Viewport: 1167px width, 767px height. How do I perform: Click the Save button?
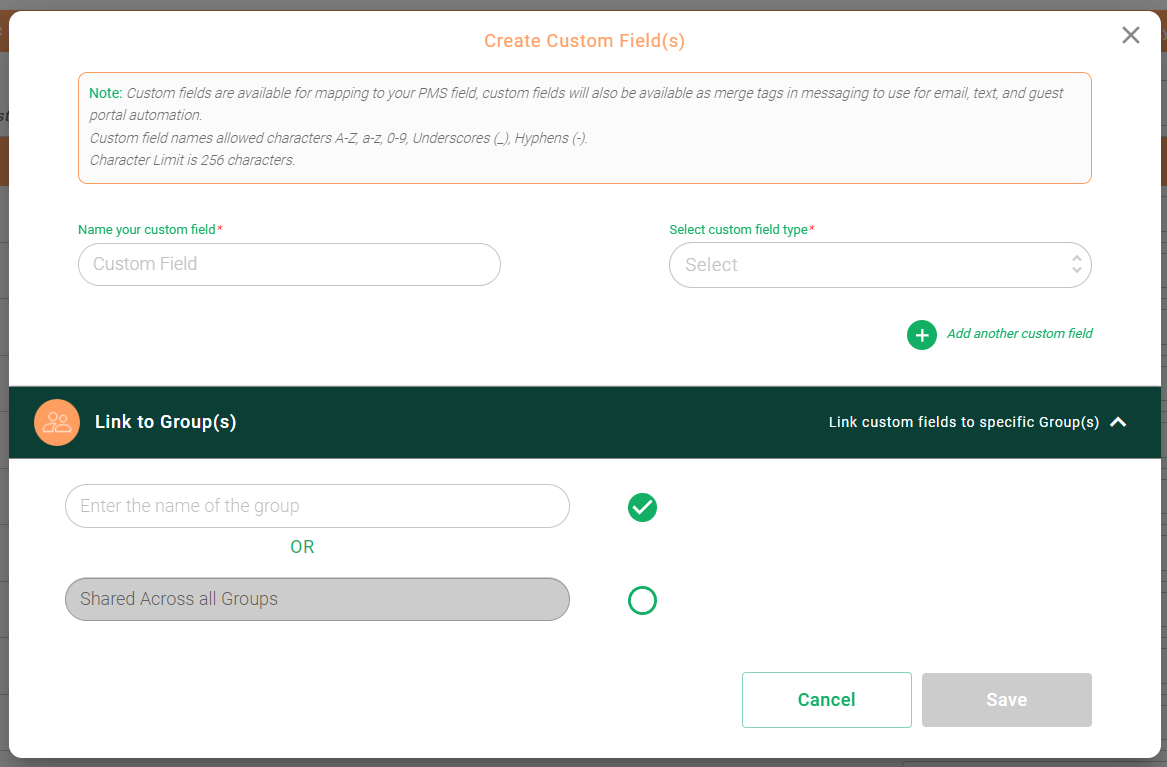(1007, 700)
